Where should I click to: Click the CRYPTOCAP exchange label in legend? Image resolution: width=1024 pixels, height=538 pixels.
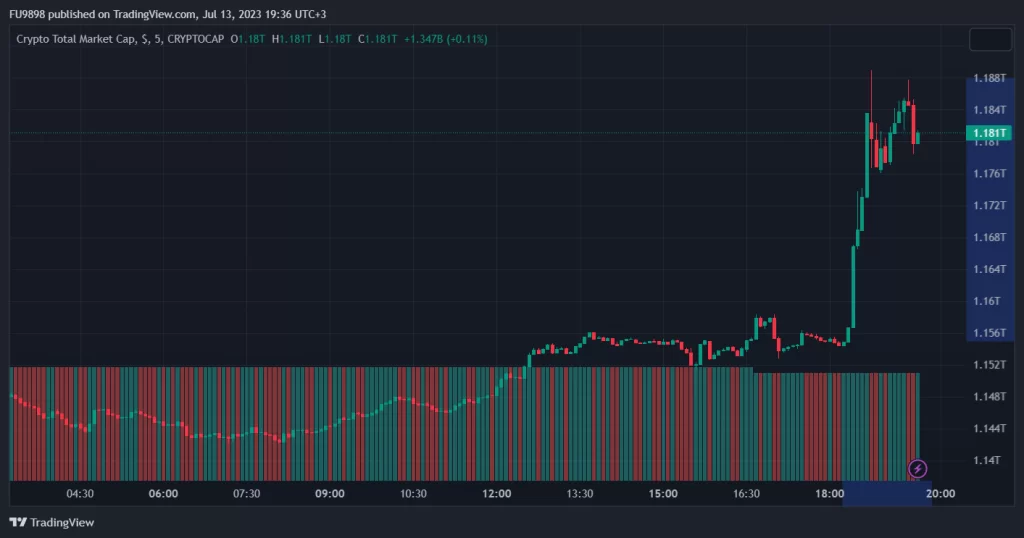click(196, 39)
